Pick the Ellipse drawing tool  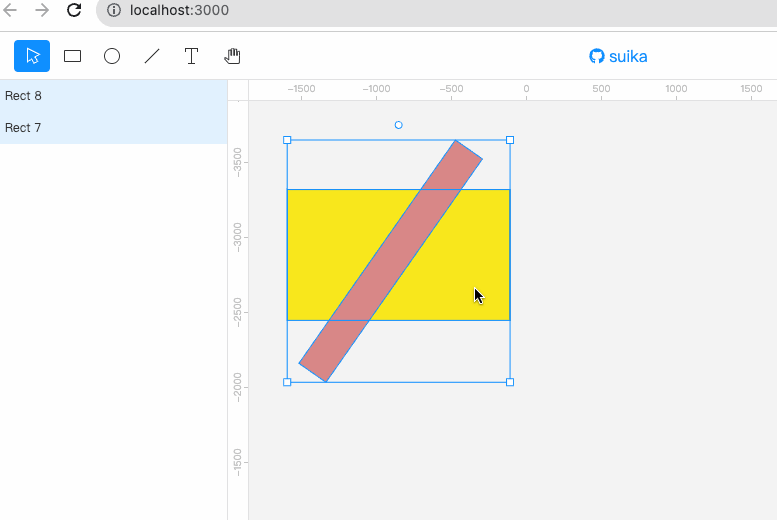(112, 56)
